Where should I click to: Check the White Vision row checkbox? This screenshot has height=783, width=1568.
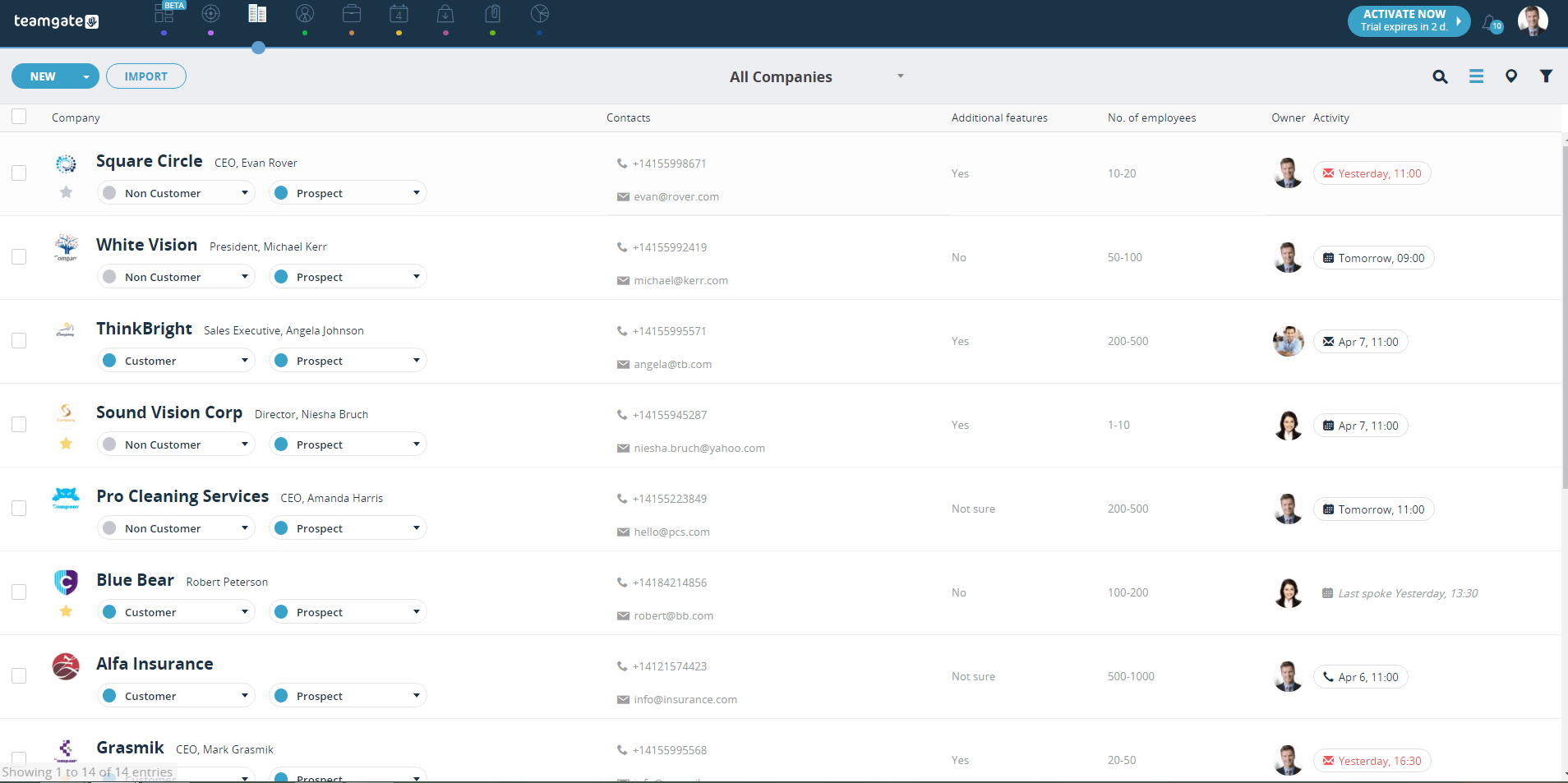pos(19,257)
